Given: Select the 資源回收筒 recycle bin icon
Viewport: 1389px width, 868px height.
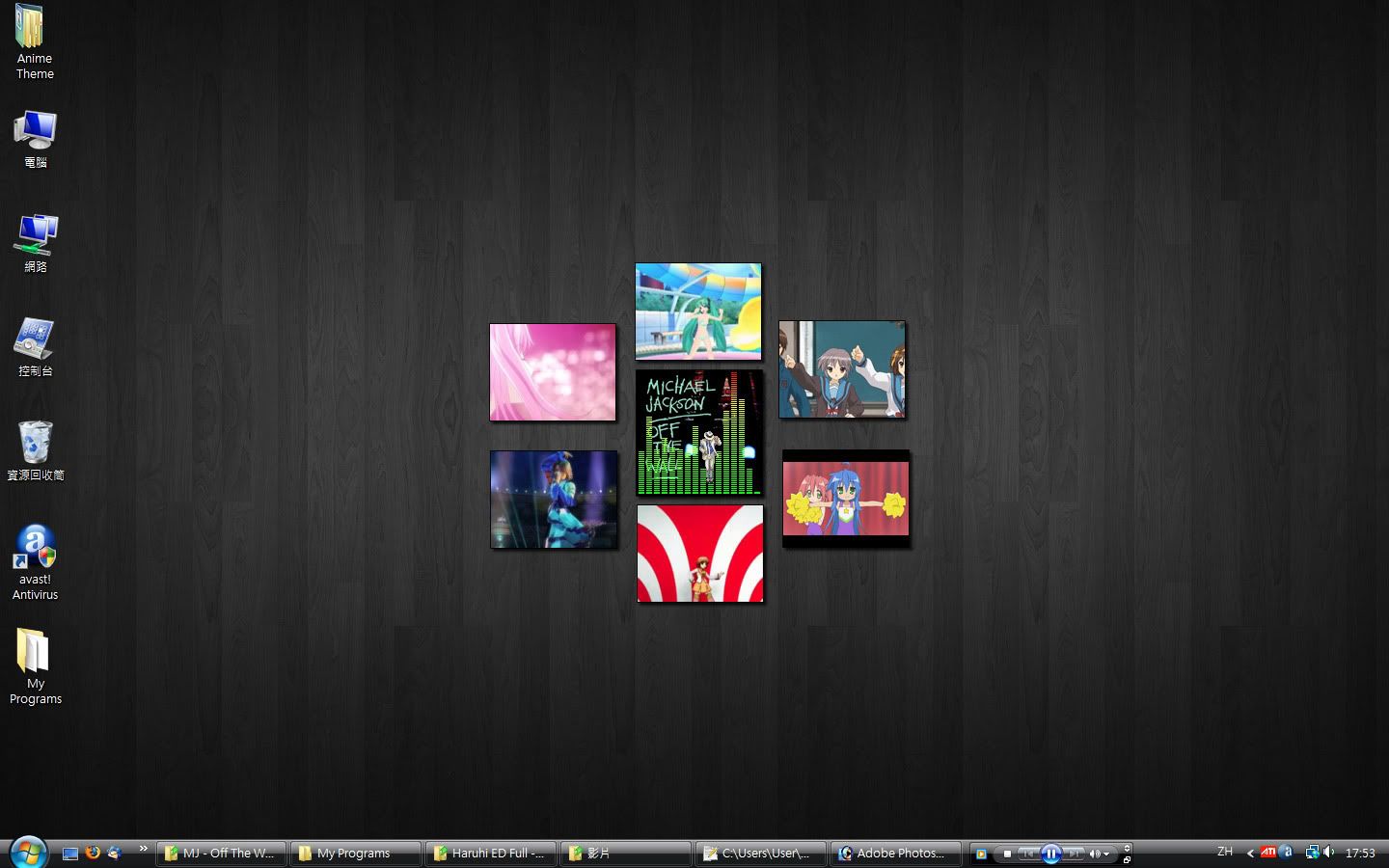Looking at the screenshot, I should (x=35, y=450).
